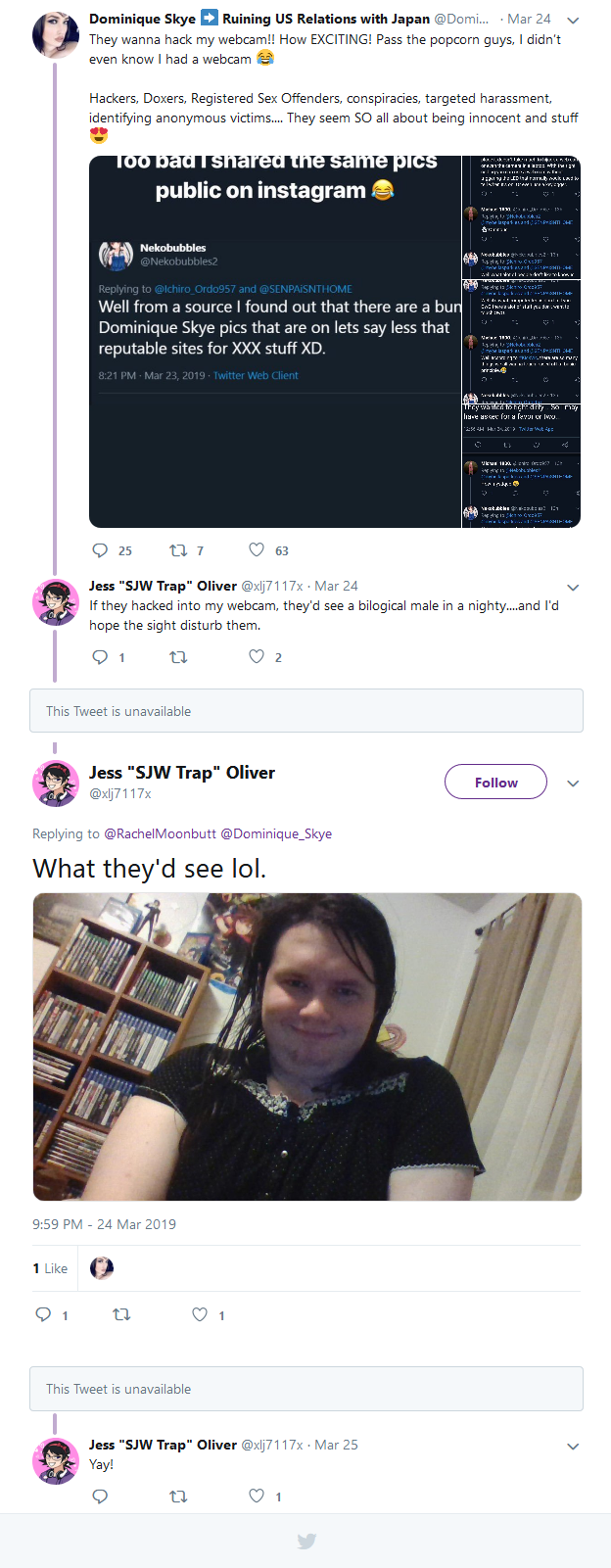The height and width of the screenshot is (1568, 611).
Task: Retweet the 'What they'd see lol.' tweet
Action: click(x=122, y=1314)
